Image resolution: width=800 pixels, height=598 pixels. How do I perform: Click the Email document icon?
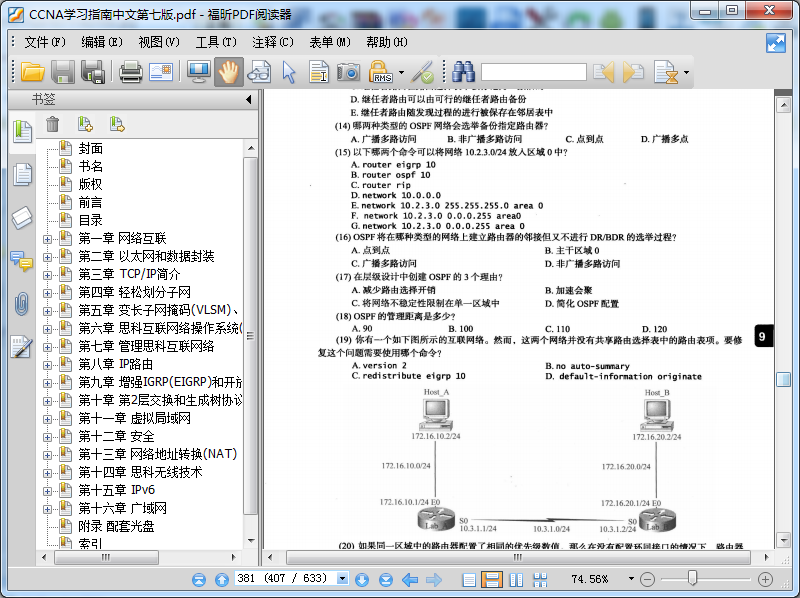click(x=161, y=72)
